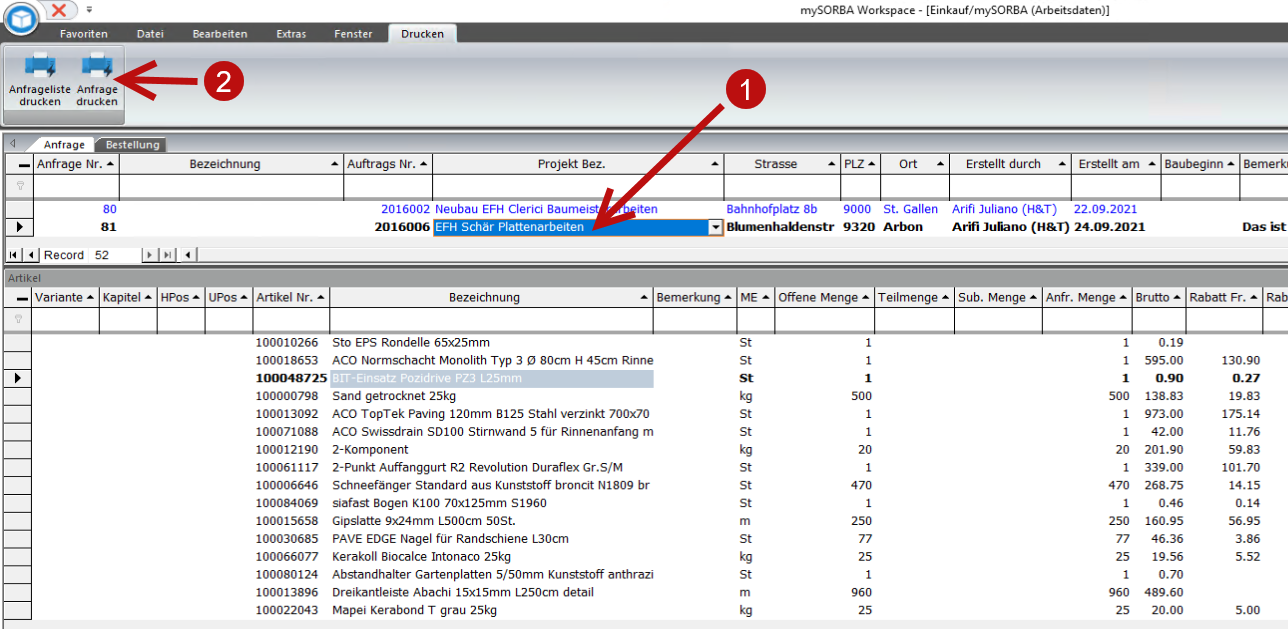Open the Fenster menu tab

(x=353, y=33)
